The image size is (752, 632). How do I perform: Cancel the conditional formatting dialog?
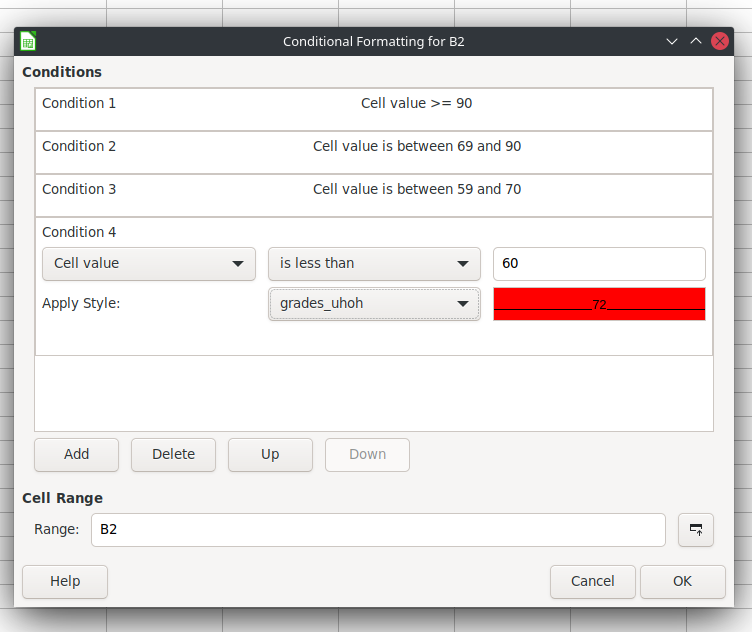pyautogui.click(x=593, y=582)
